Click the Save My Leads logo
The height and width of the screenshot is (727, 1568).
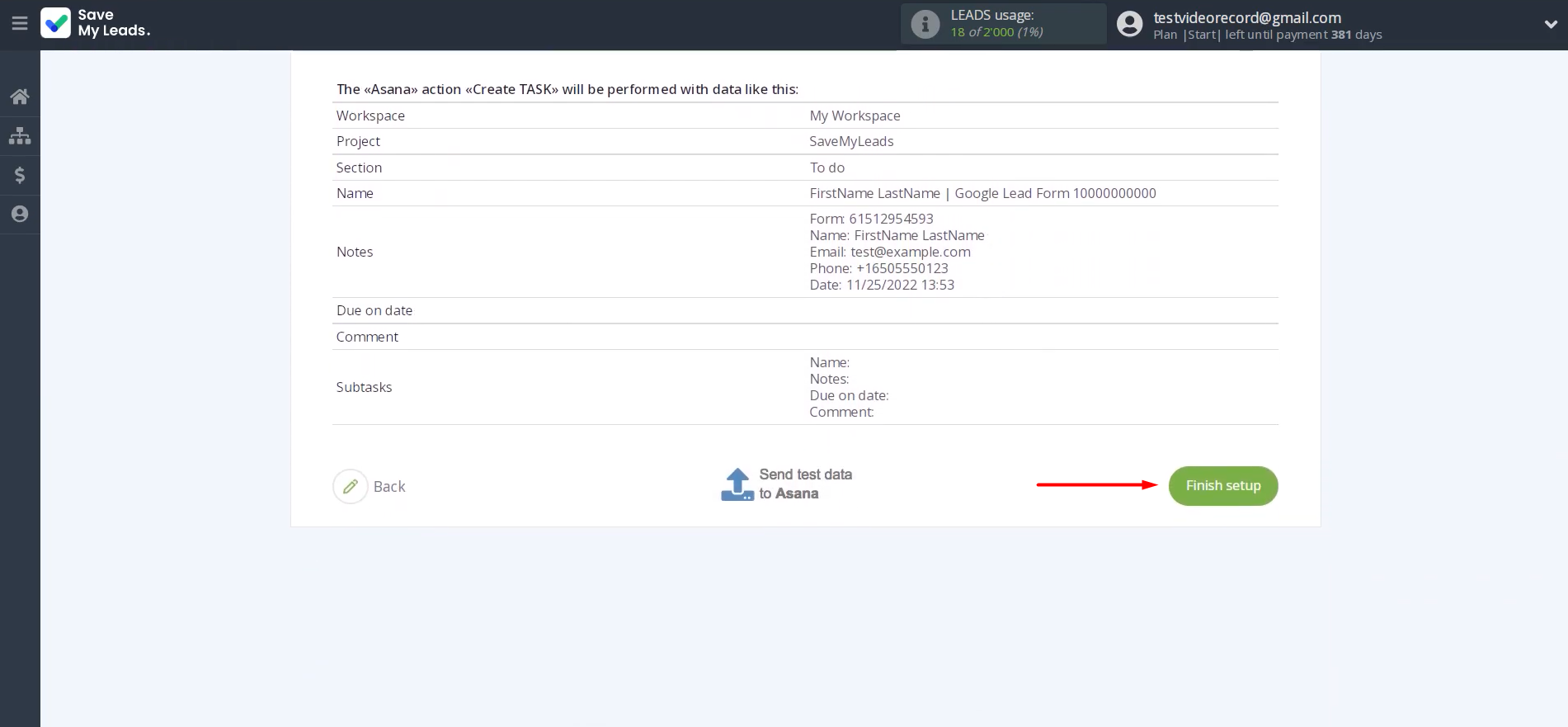96,23
